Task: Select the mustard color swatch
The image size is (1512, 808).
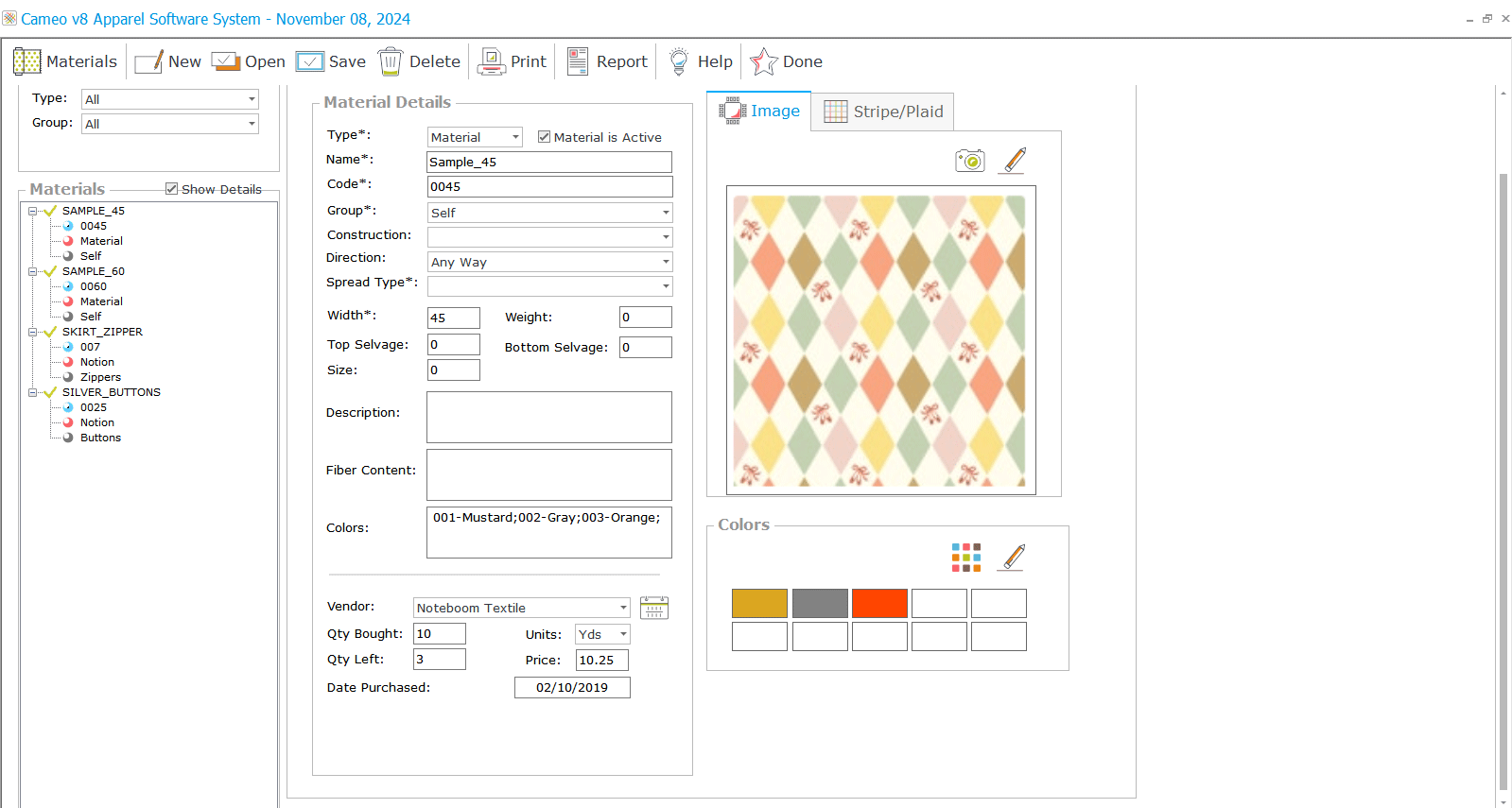Action: pos(759,603)
